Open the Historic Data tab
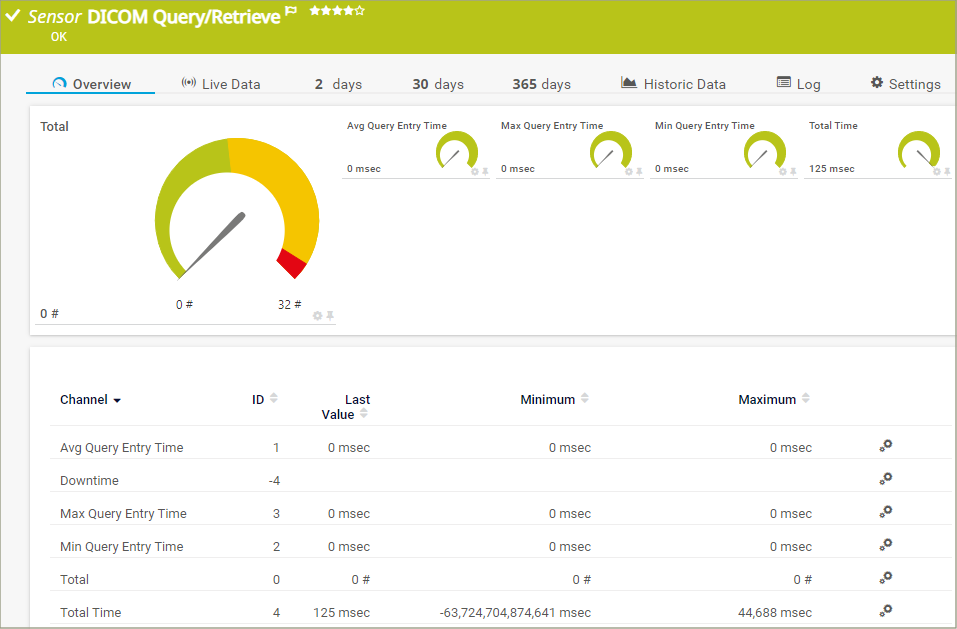 coord(673,84)
